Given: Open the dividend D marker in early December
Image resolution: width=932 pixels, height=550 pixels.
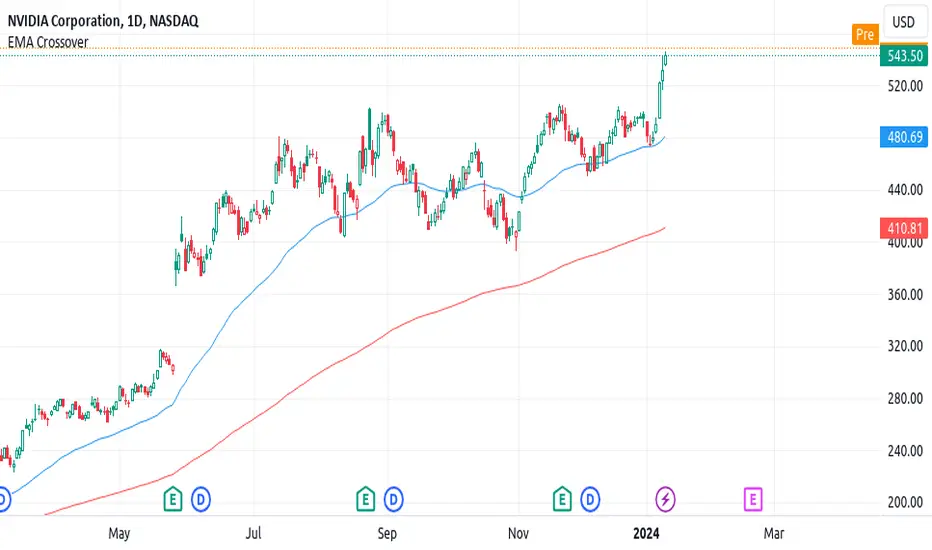Looking at the screenshot, I should pos(590,499).
